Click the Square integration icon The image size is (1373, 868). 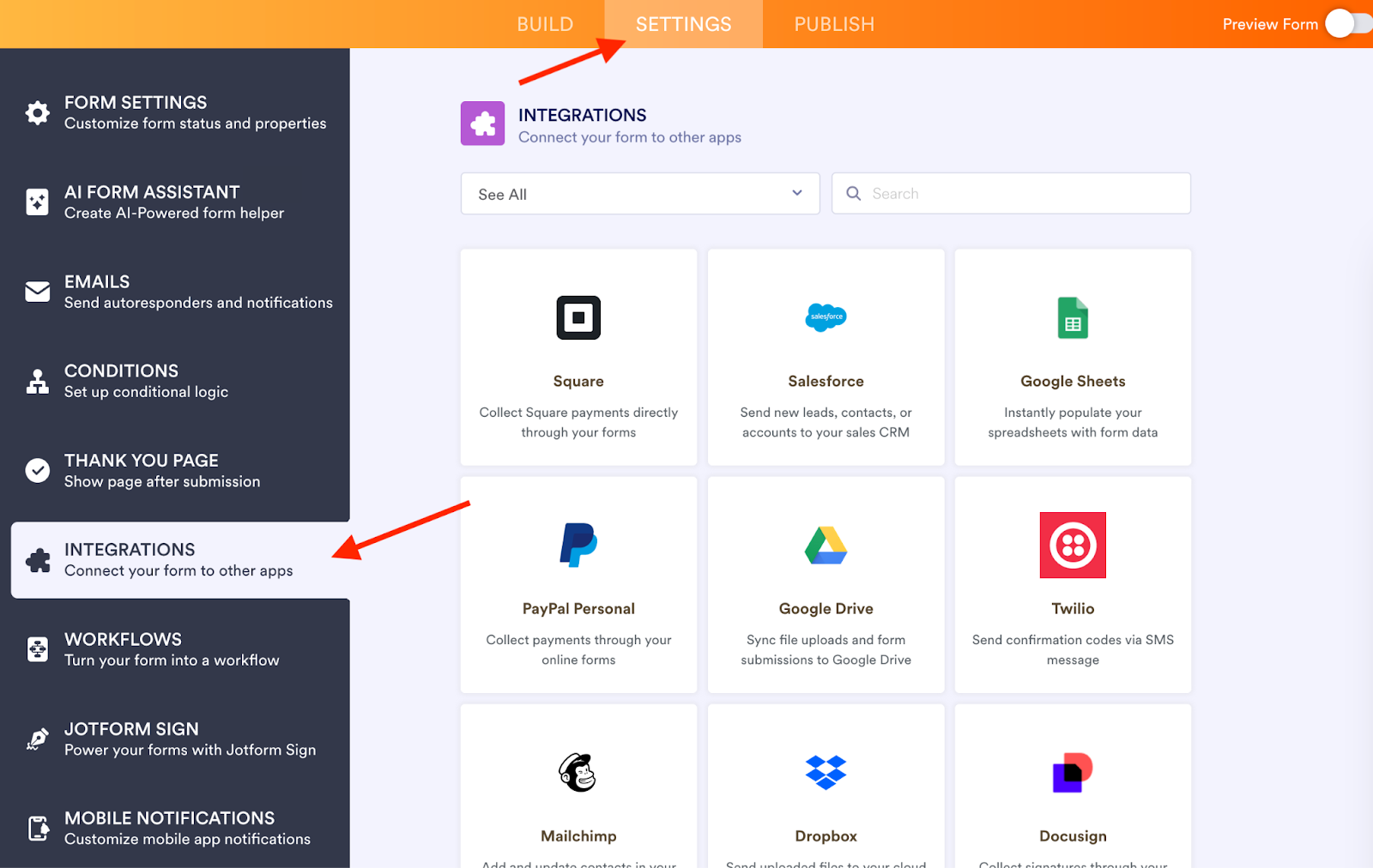578,317
